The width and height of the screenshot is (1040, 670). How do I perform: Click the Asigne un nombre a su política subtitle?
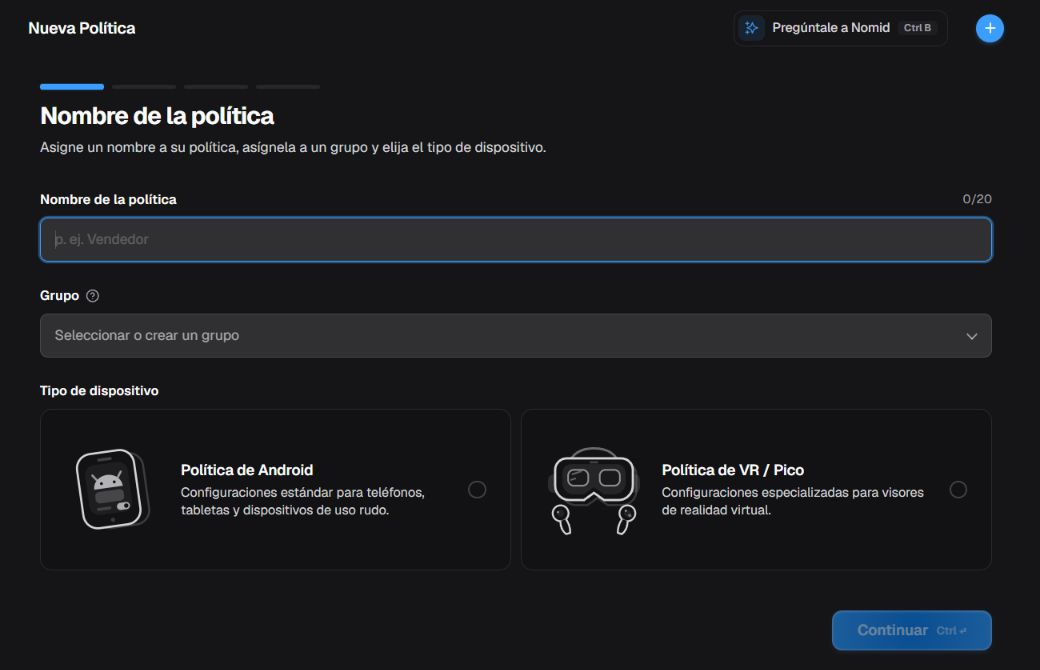click(292, 147)
